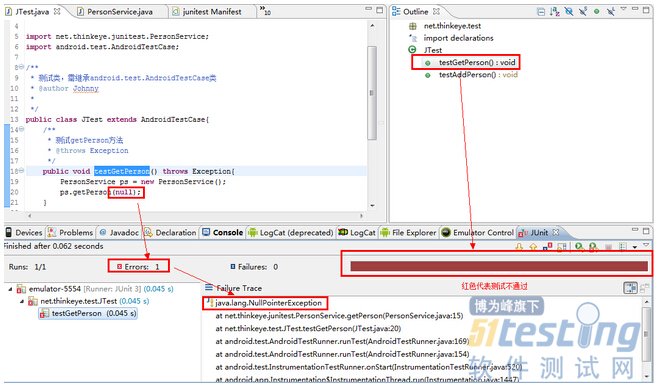The image size is (657, 386).
Task: Close the Outline view
Action: click(436, 12)
